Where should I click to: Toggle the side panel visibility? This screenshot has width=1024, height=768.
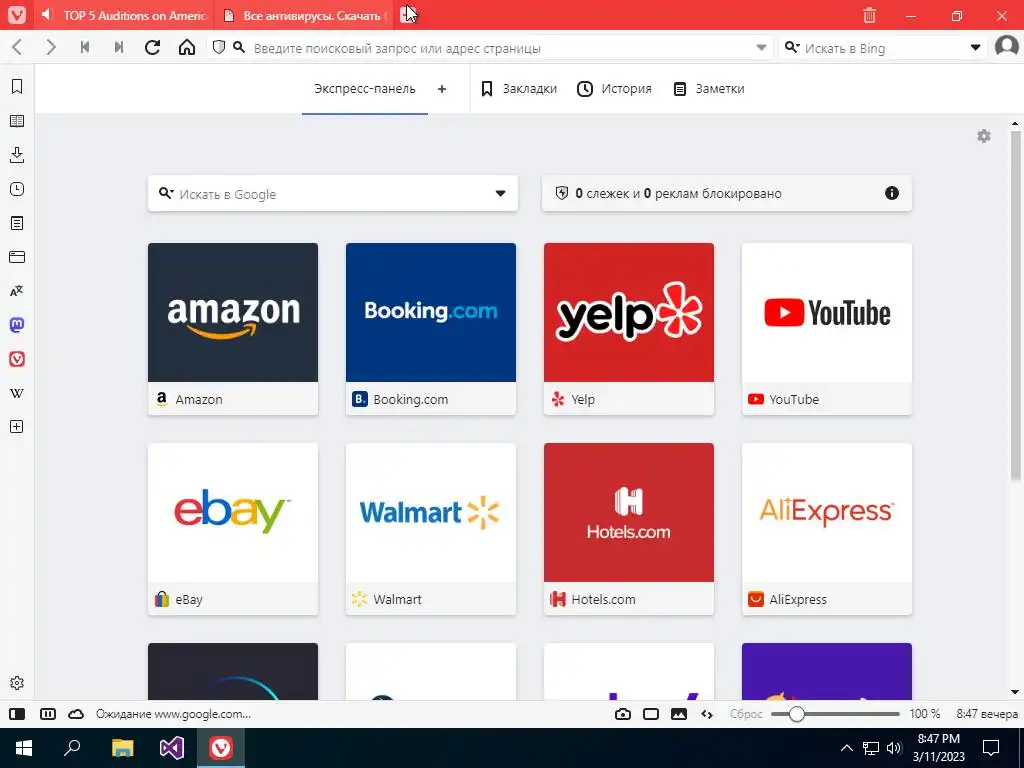tap(17, 714)
